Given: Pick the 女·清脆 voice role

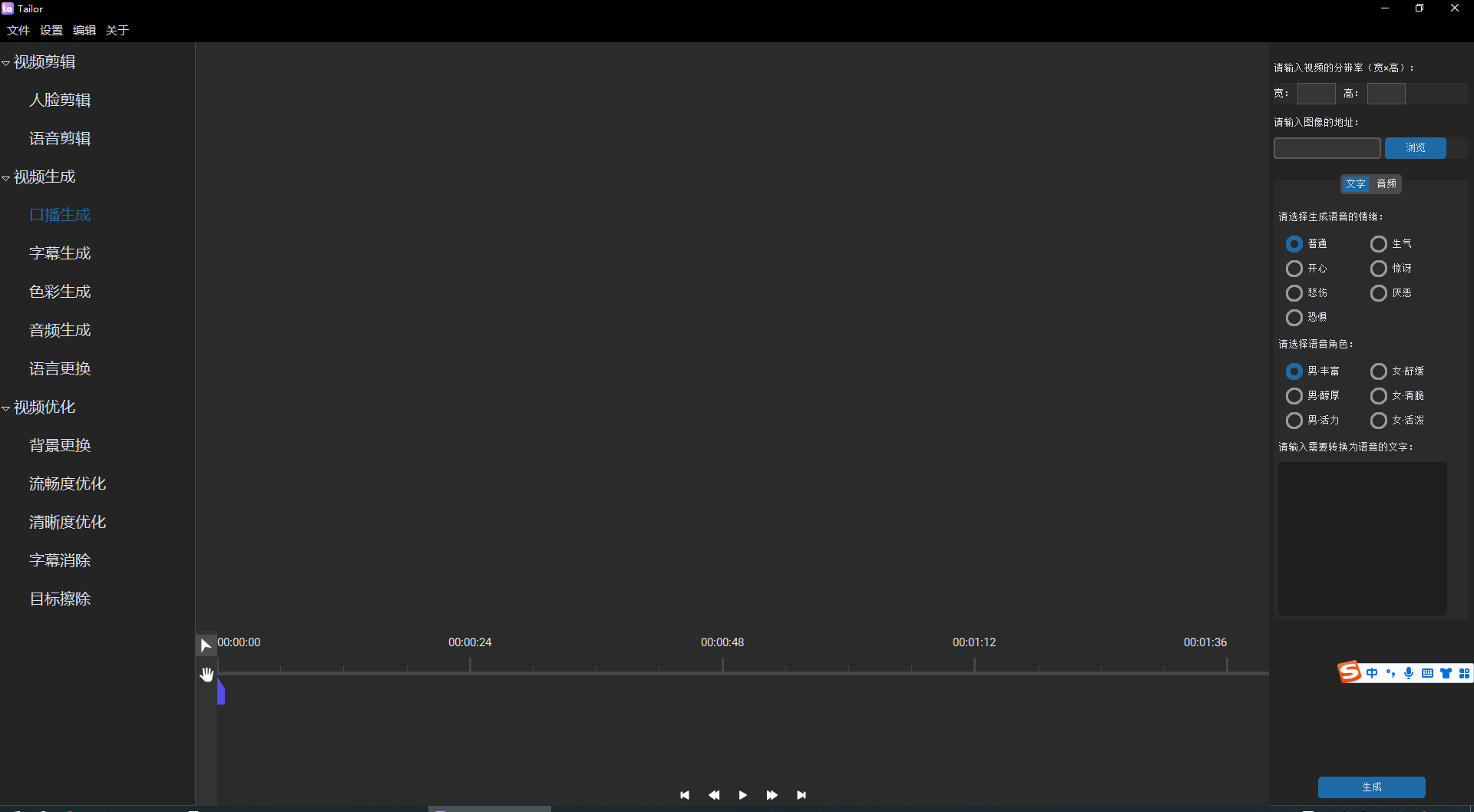Looking at the screenshot, I should 1379,396.
